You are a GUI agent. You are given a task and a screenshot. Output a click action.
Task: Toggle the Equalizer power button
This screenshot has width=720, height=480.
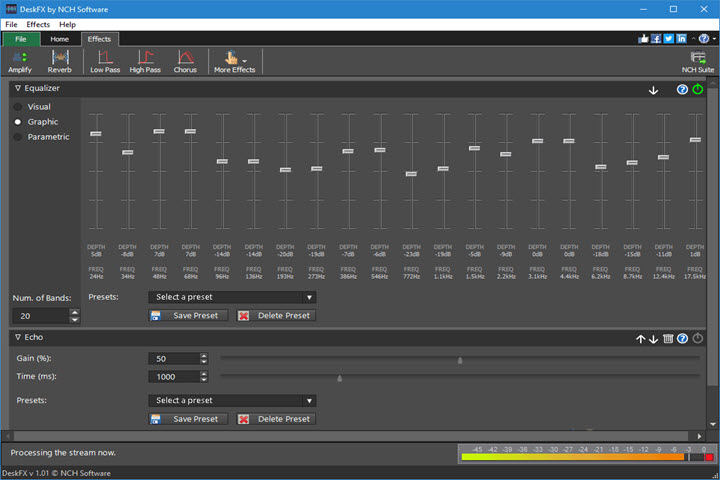point(698,89)
